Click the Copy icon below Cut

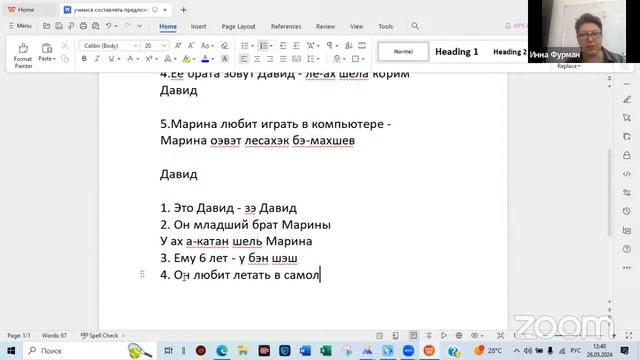(65, 59)
